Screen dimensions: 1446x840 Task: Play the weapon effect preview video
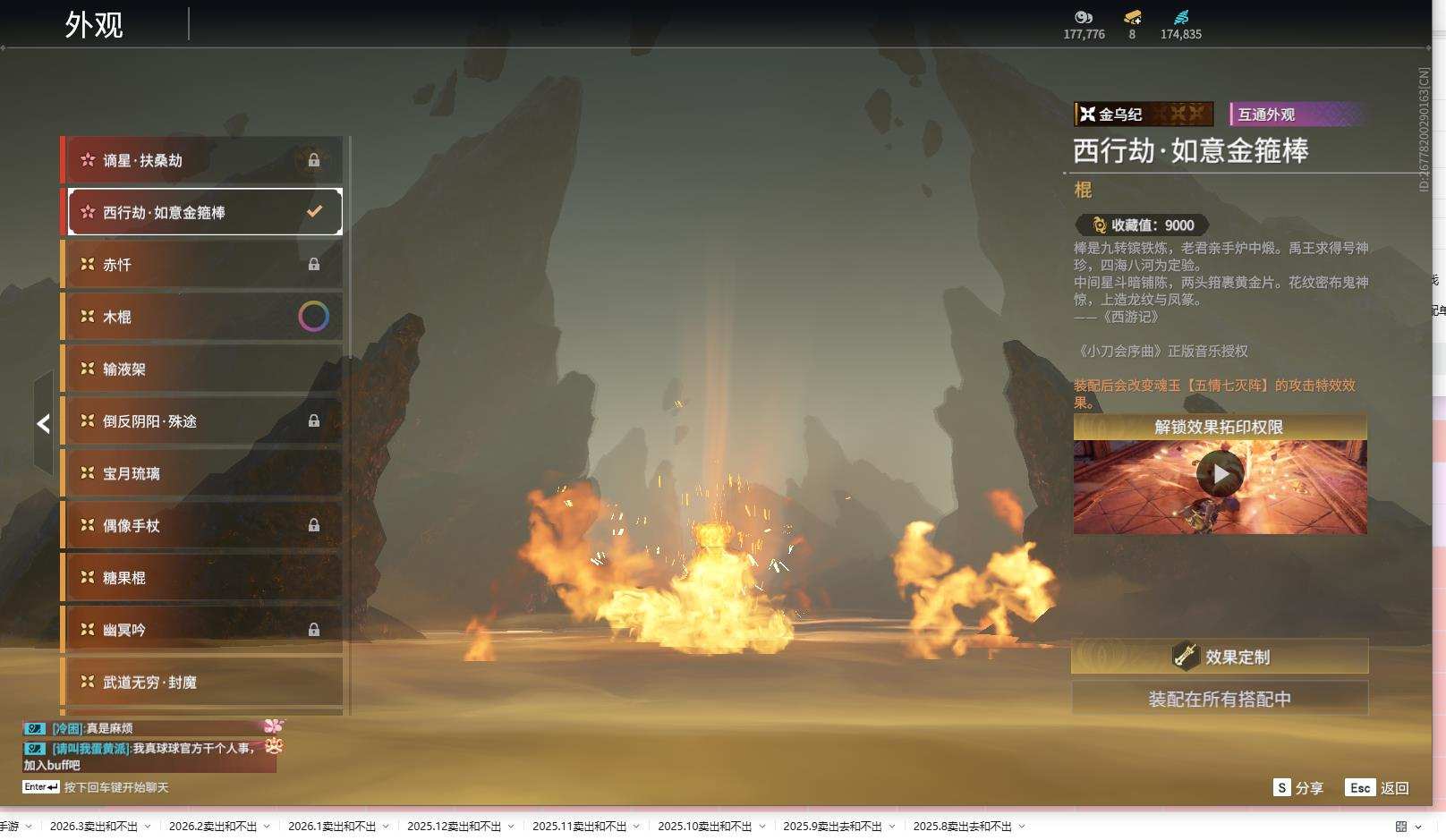pos(1220,474)
